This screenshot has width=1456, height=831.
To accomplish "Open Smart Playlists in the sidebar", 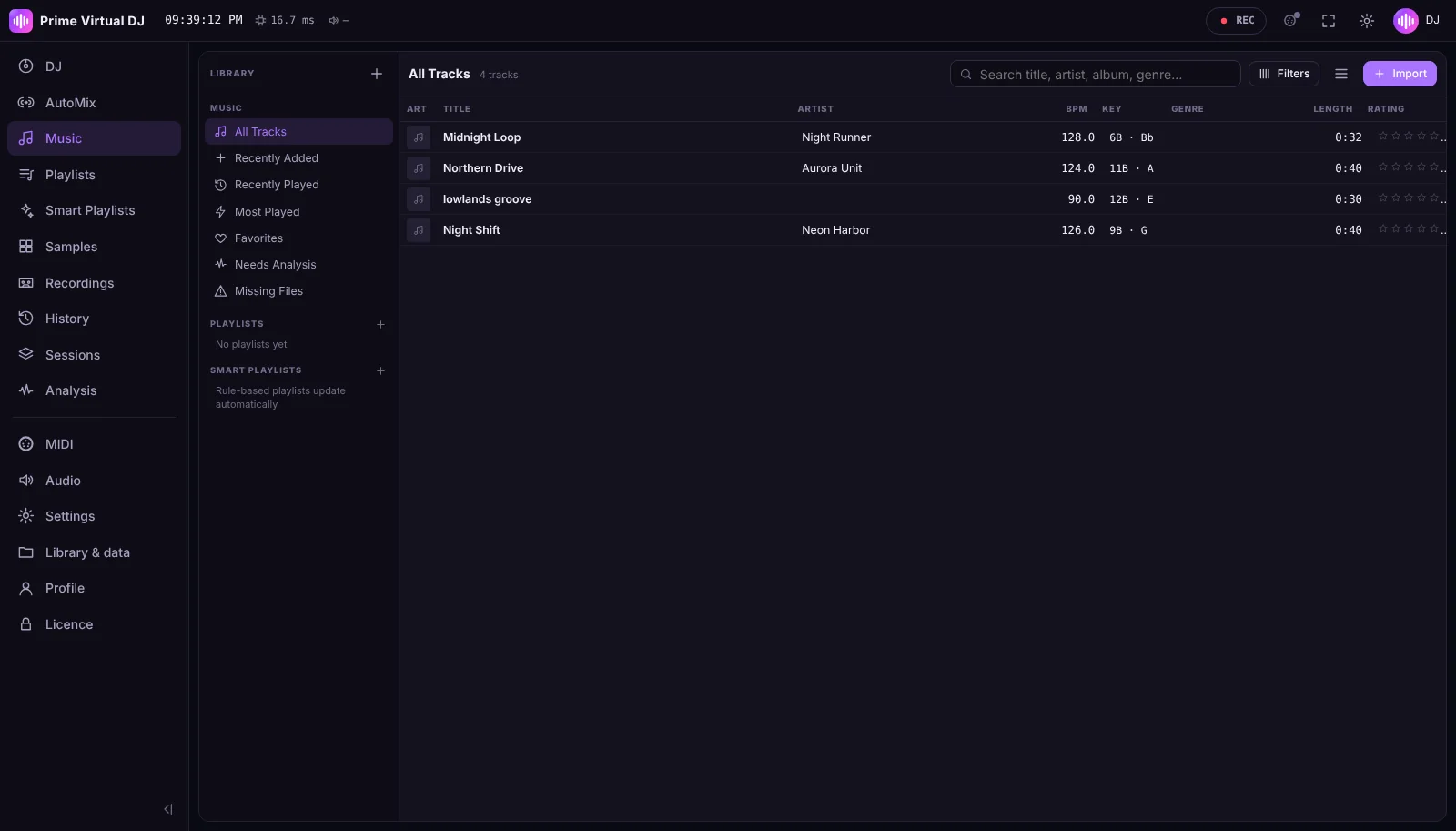I will tap(94, 210).
